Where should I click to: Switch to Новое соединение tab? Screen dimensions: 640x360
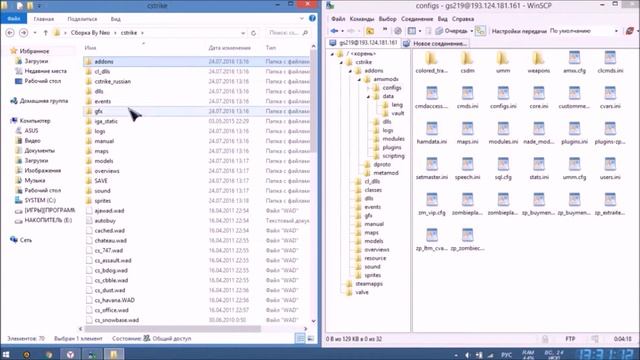[x=435, y=43]
